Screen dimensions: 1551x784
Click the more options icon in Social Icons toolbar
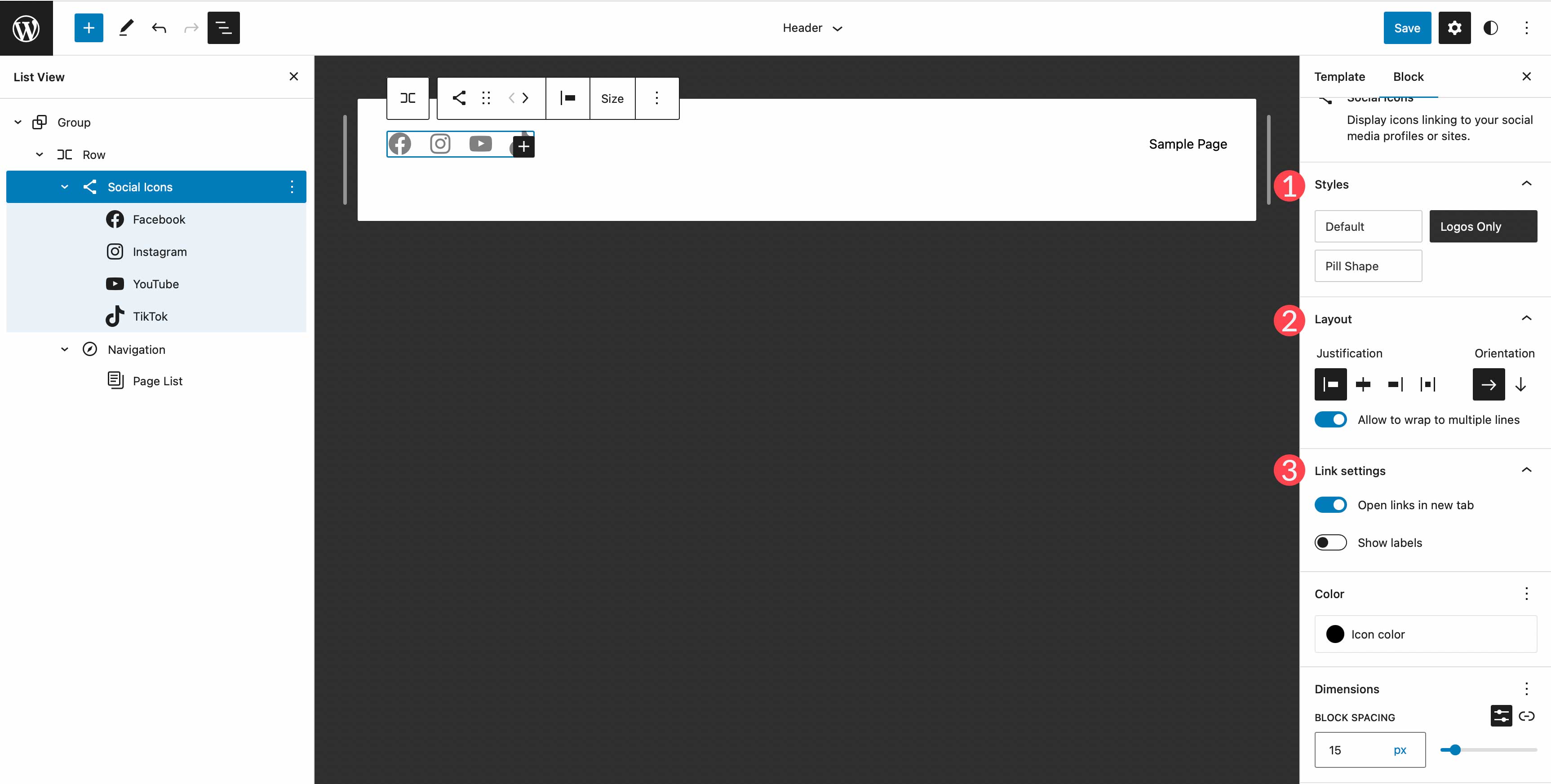[x=656, y=97]
